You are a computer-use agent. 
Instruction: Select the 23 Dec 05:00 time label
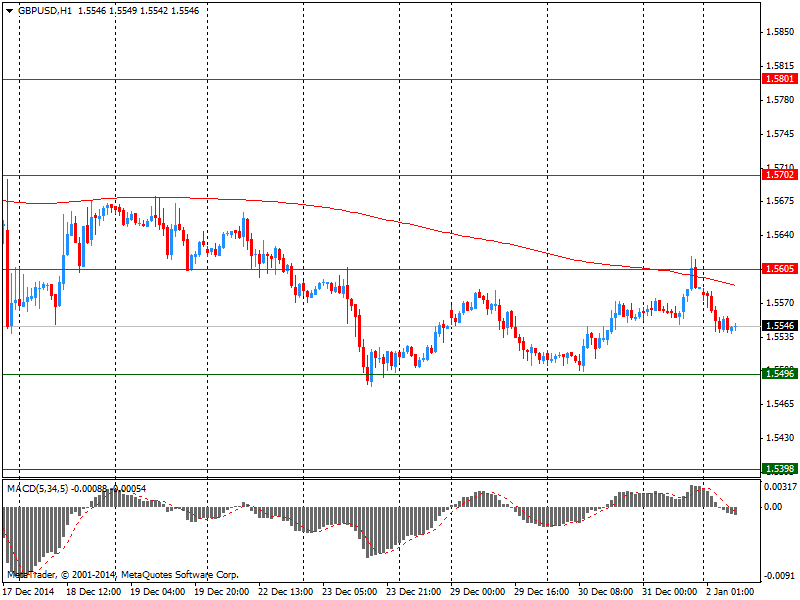[349, 592]
